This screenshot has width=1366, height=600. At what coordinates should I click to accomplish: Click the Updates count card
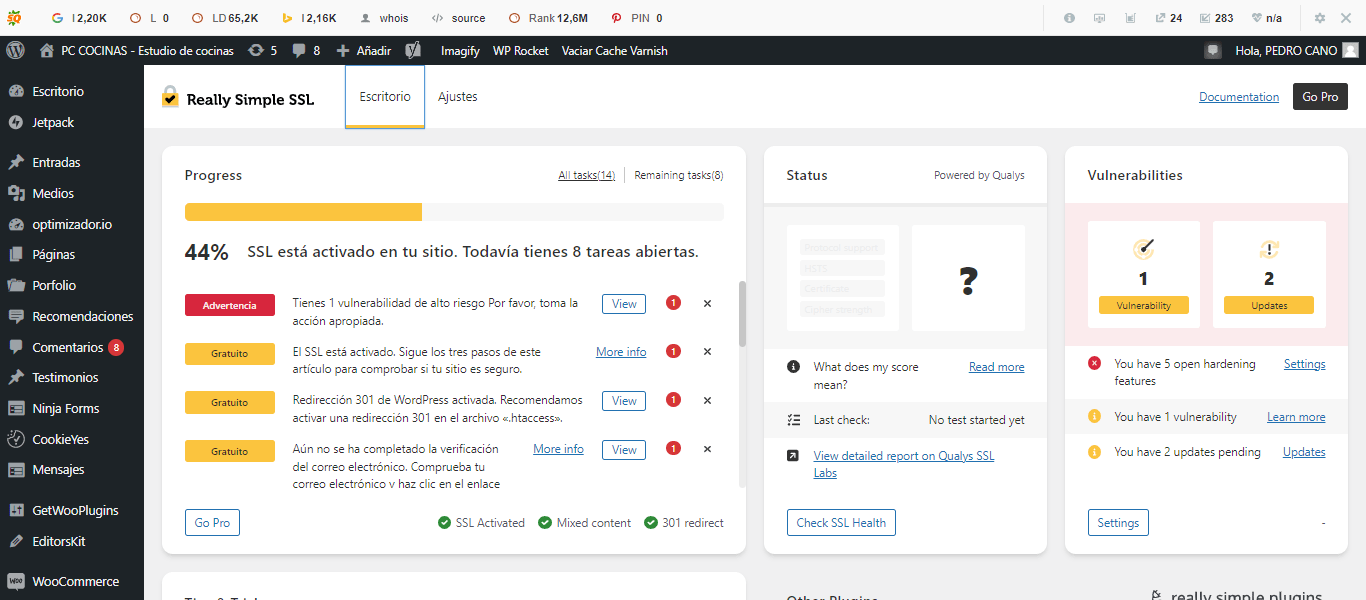click(x=1269, y=274)
